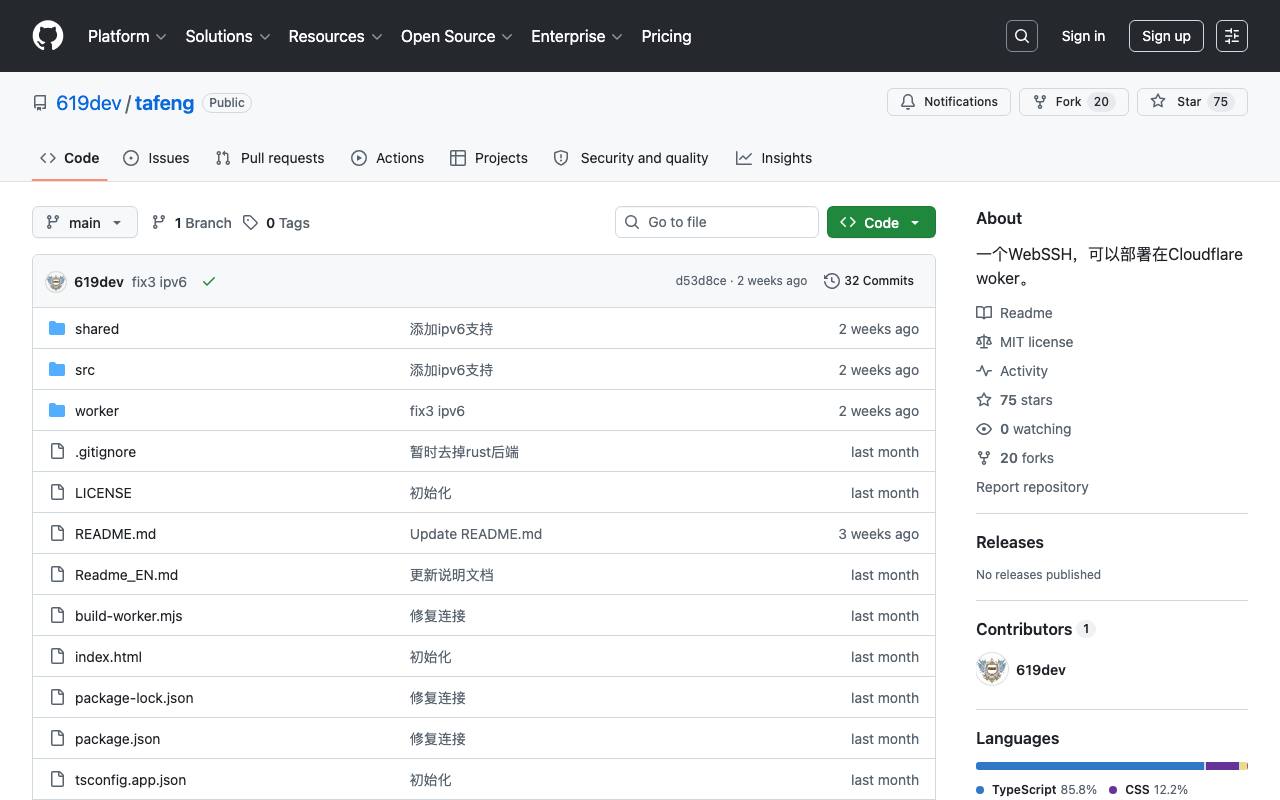Screen dimensions: 1280x800
Task: Open the Actions tab
Action: [x=388, y=158]
